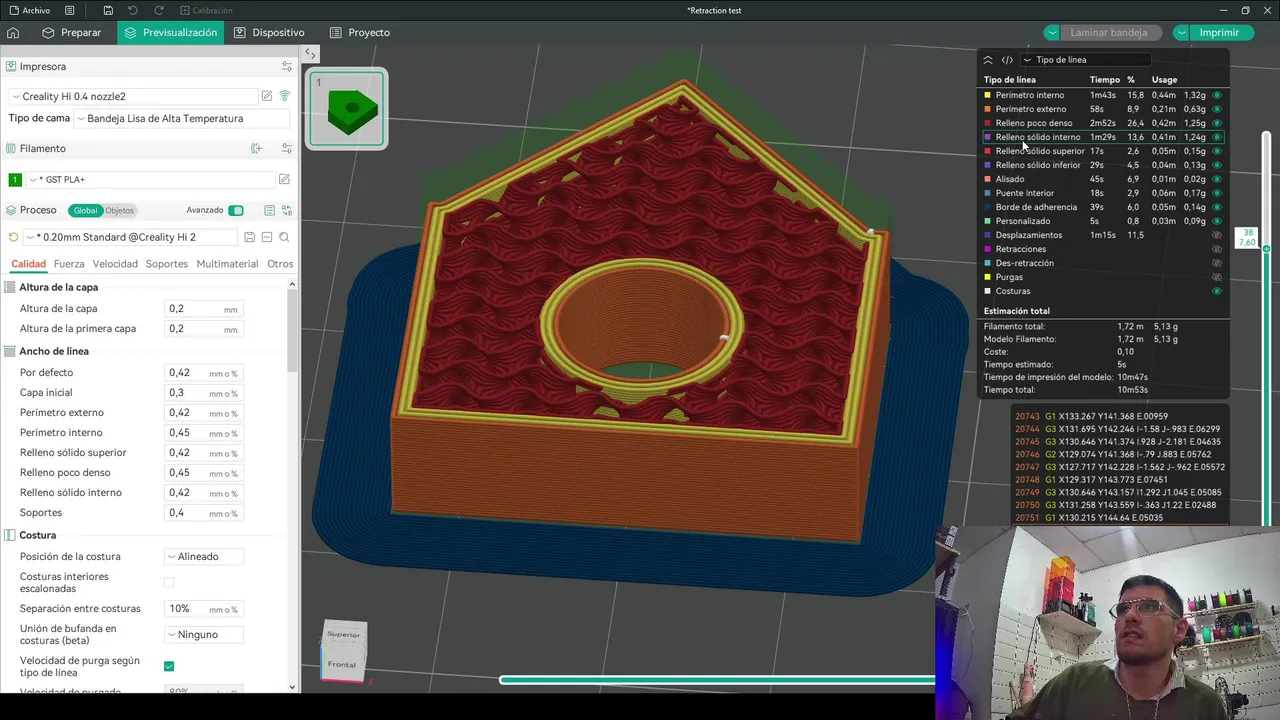
Task: Click the Perímetro interno line width field
Action: [203, 433]
